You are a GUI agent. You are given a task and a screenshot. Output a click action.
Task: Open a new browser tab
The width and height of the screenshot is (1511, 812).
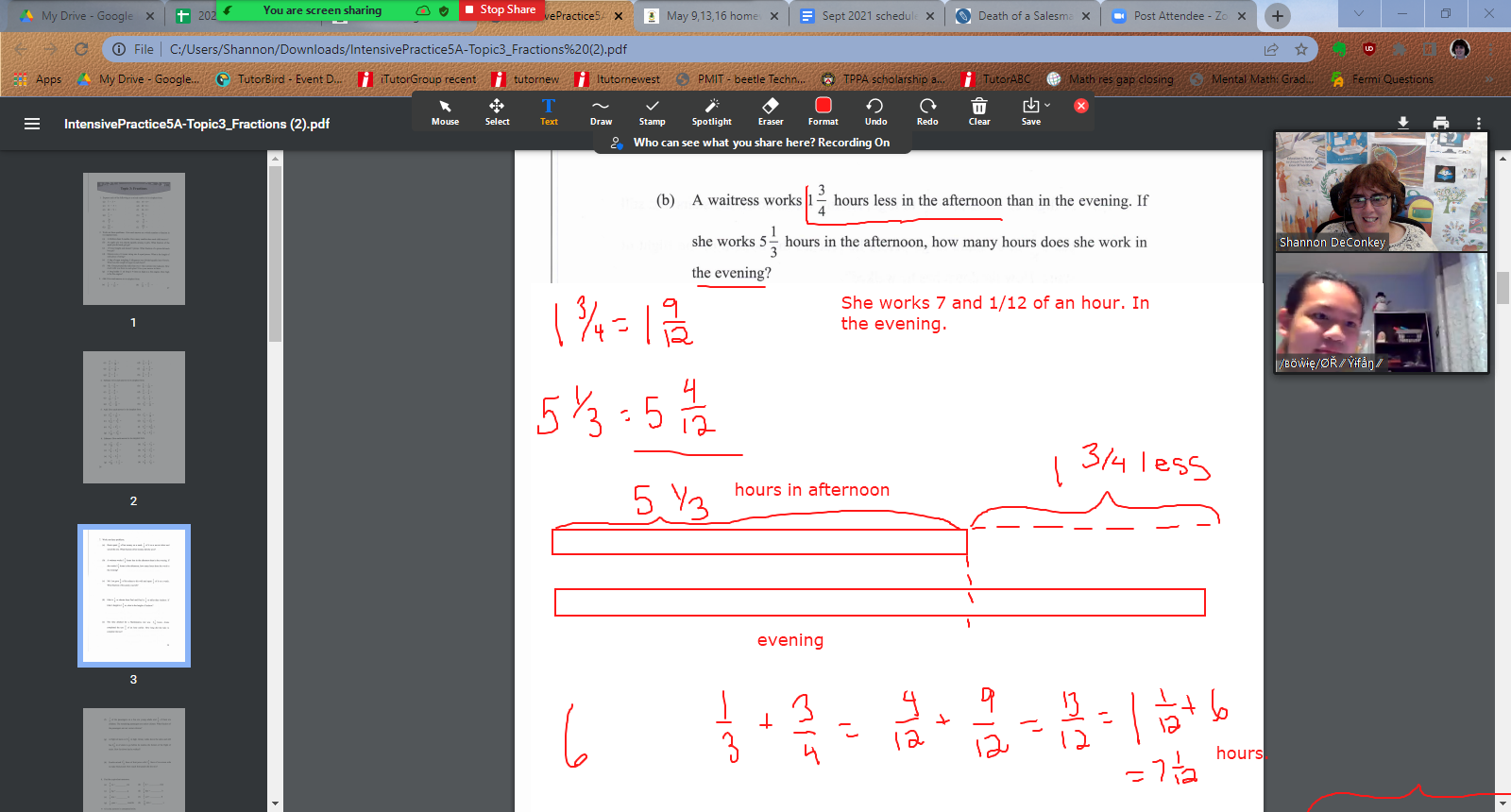click(x=1277, y=16)
